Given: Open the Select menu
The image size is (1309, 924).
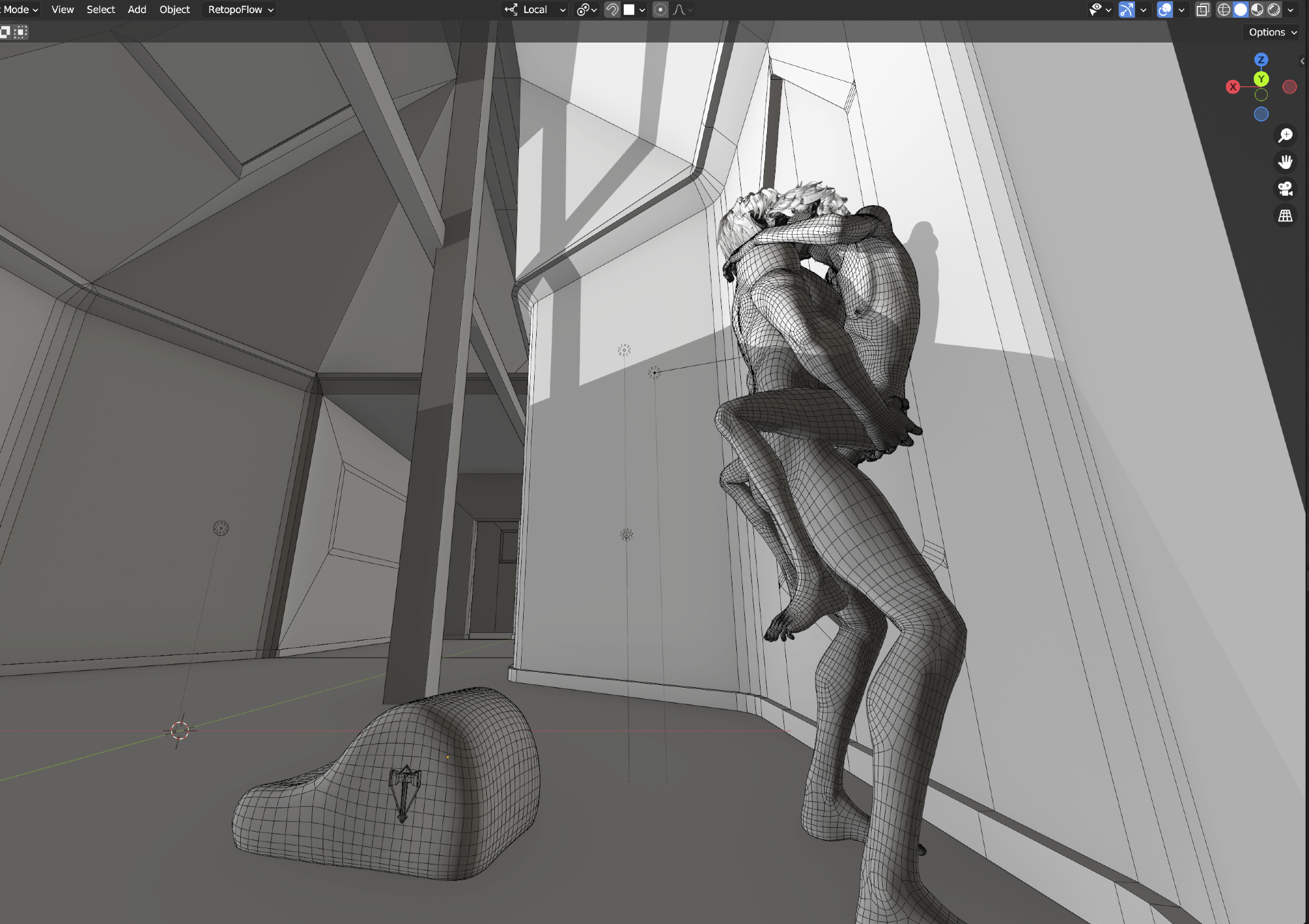Looking at the screenshot, I should click(100, 10).
